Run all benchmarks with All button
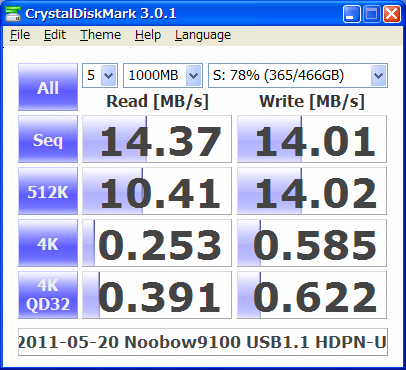This screenshot has height=370, width=406. pos(48,87)
